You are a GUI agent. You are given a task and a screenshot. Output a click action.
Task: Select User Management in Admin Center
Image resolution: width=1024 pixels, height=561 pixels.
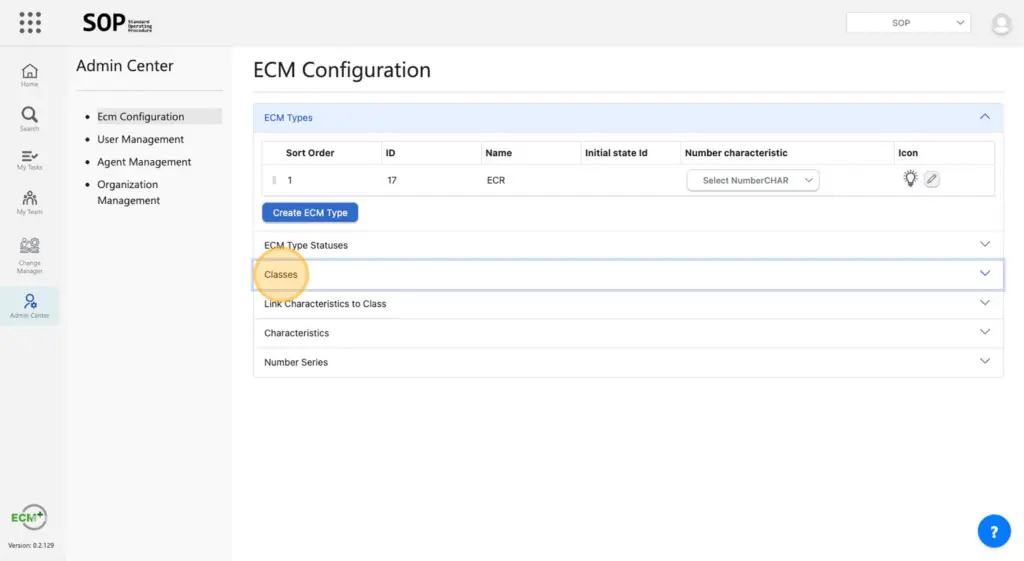[140, 140]
